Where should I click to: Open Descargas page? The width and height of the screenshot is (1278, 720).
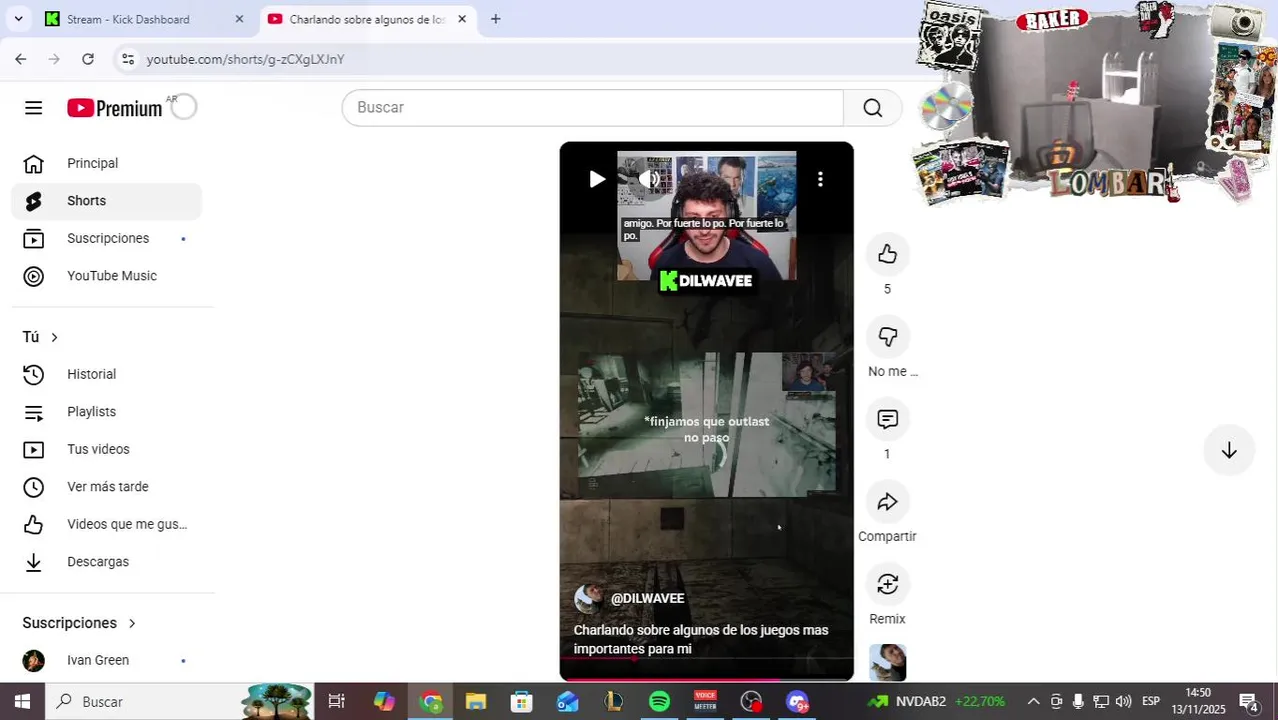107,562
